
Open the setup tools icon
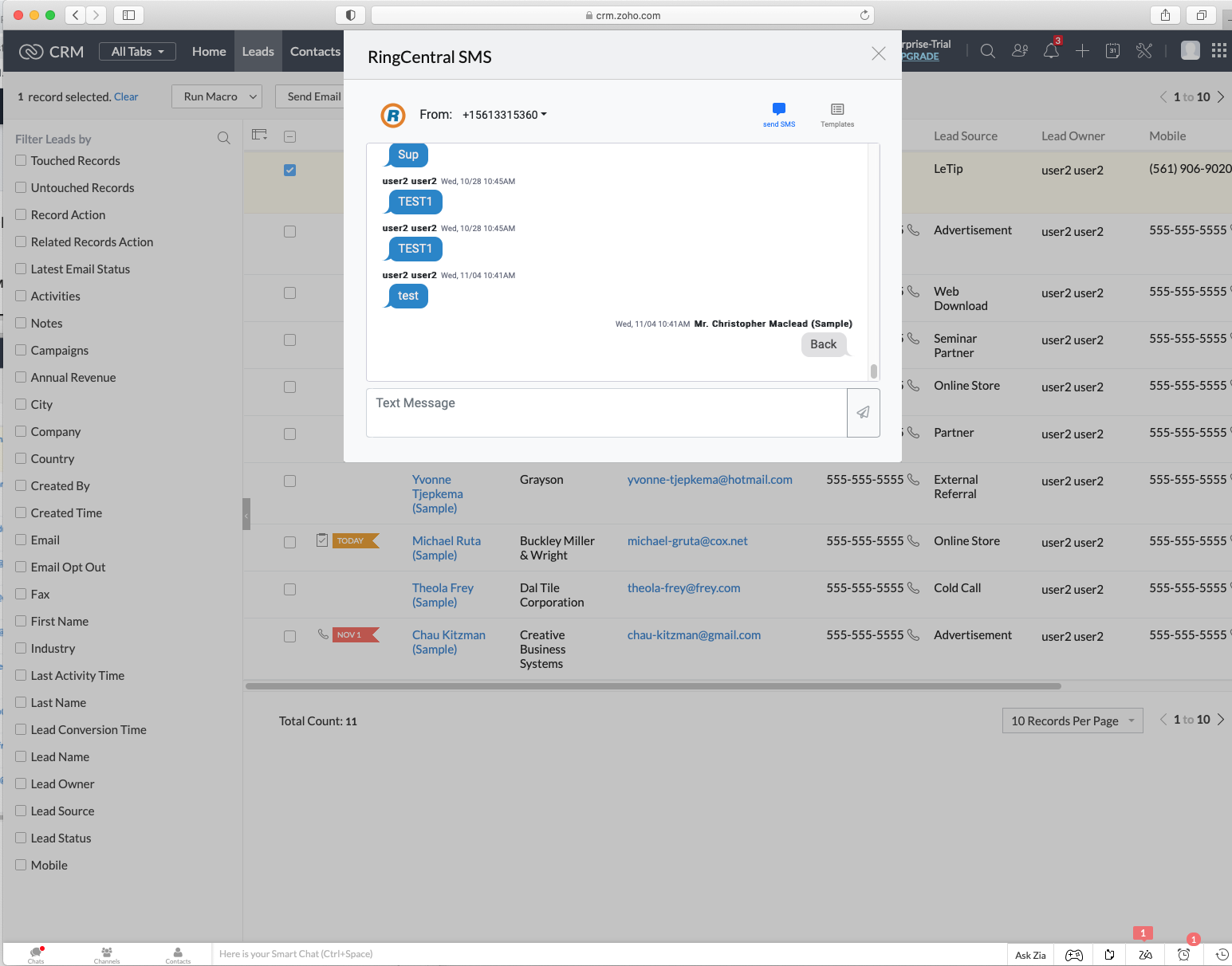(x=1144, y=51)
